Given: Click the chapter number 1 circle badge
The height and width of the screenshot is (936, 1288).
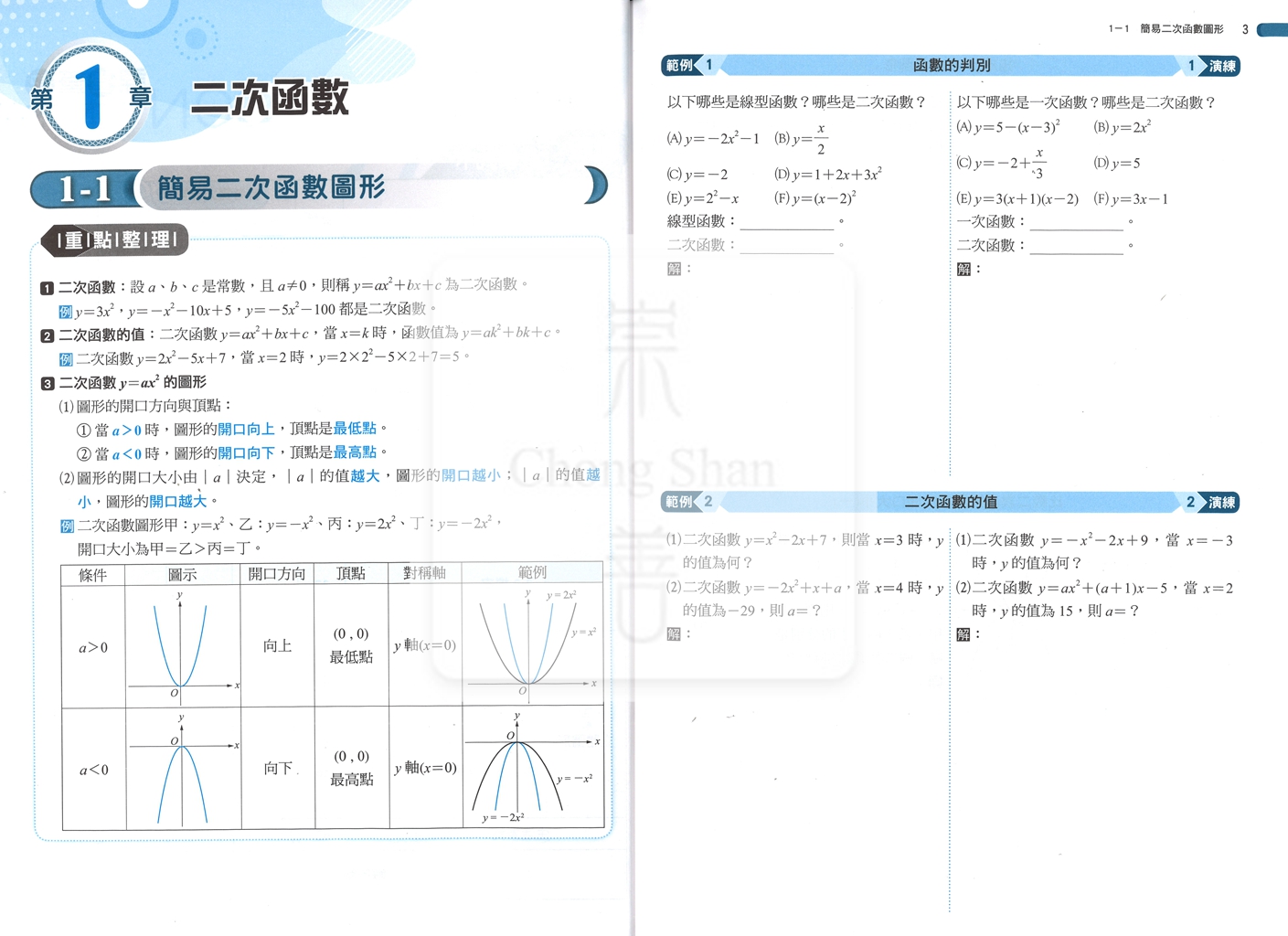Looking at the screenshot, I should click(x=91, y=97).
